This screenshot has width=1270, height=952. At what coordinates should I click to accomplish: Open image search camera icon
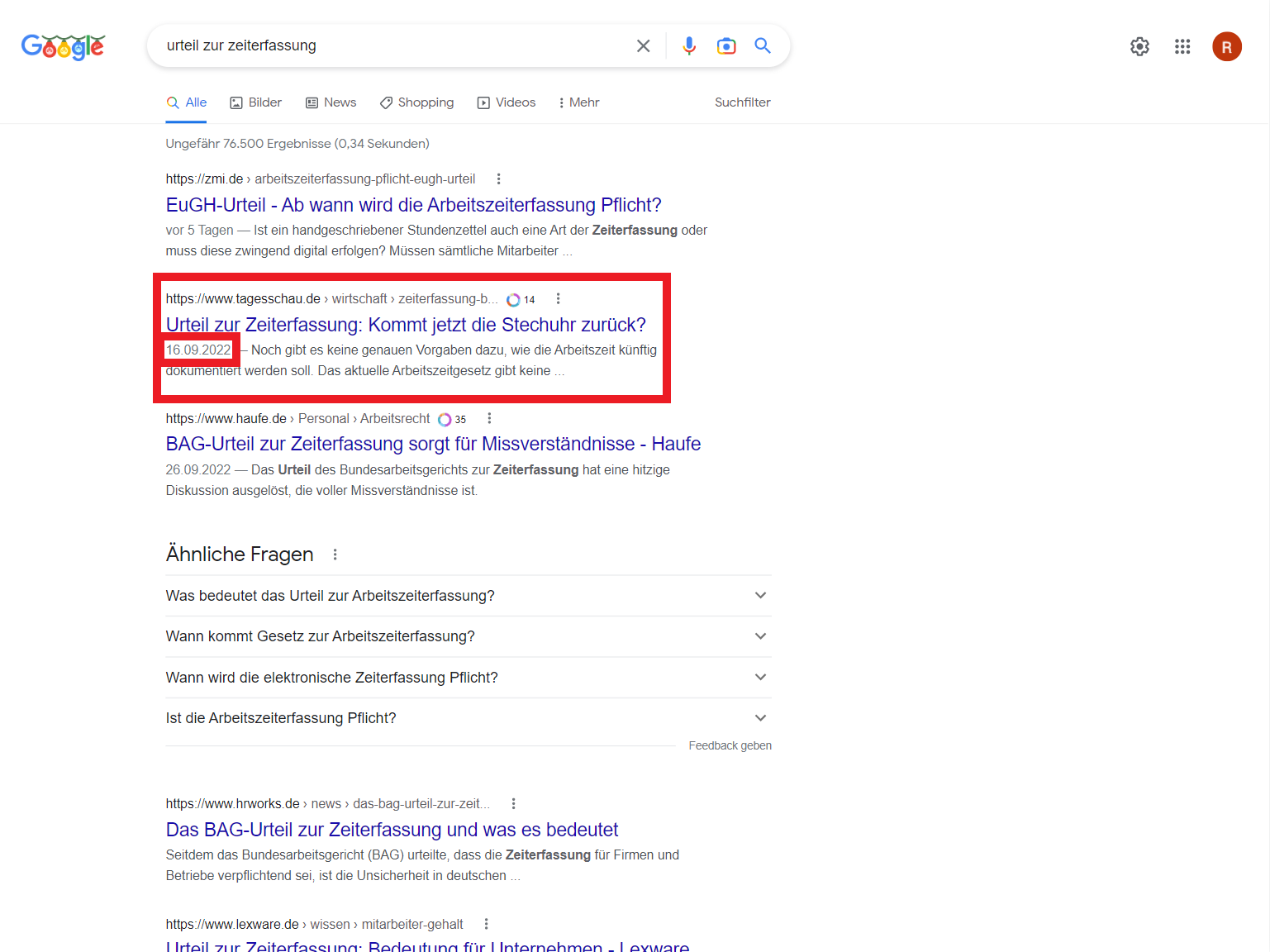(x=726, y=46)
